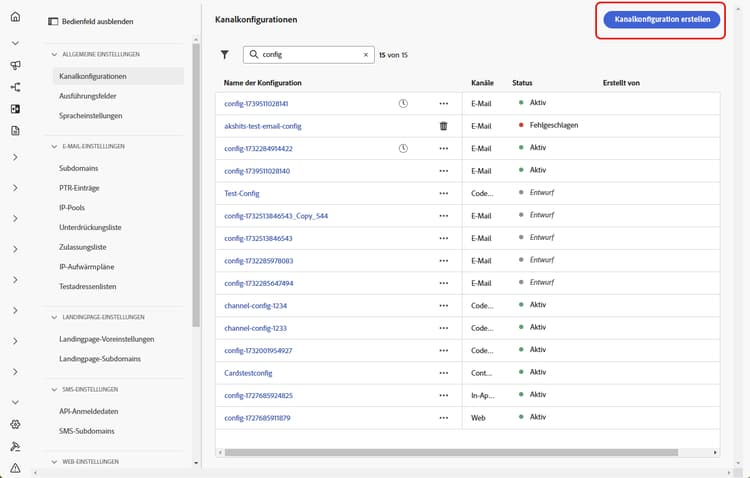
Task: Click the table's horizontal scrollbar
Action: point(467,452)
